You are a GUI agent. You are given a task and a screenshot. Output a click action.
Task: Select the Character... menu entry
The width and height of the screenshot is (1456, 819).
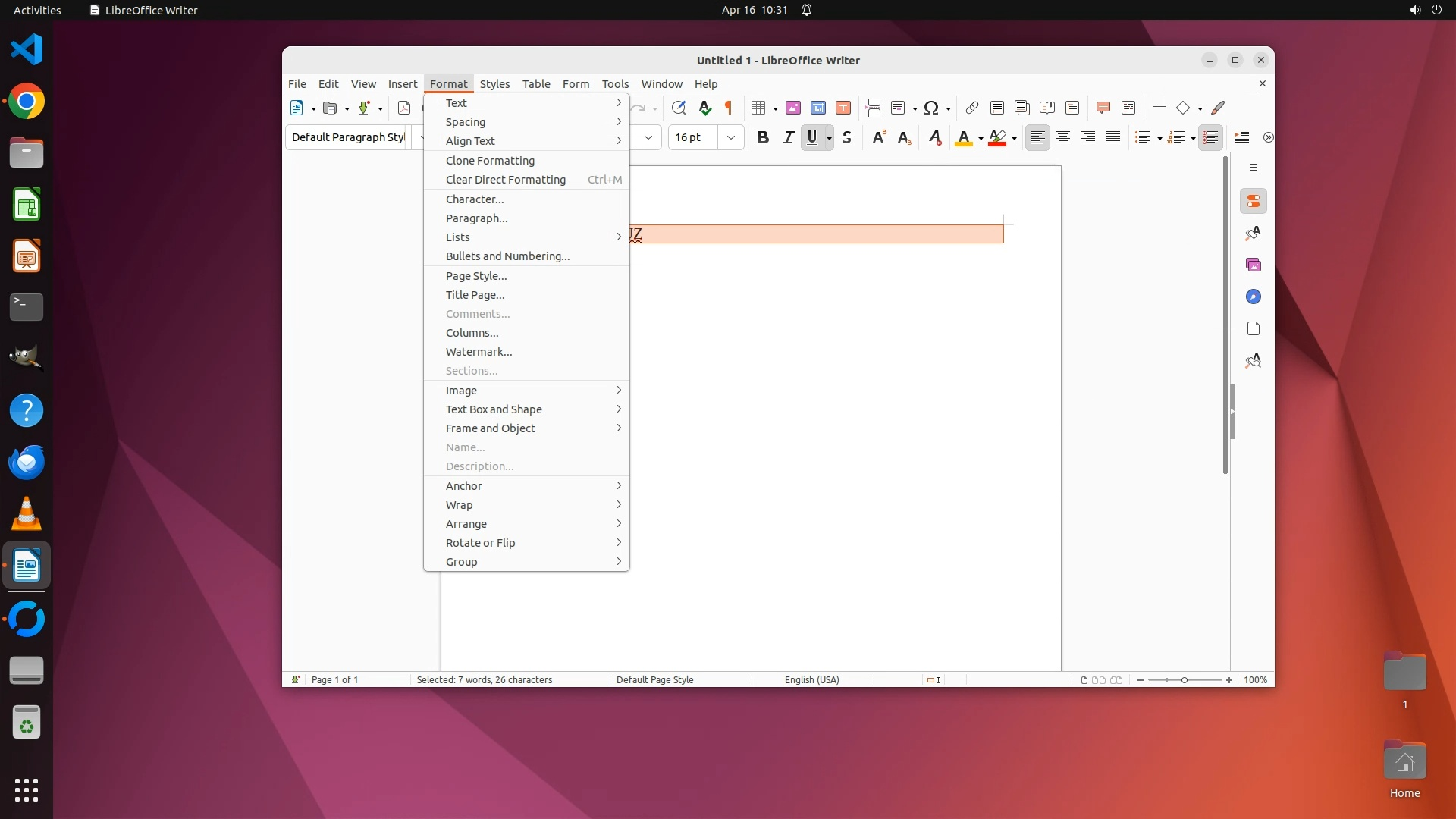(x=475, y=199)
